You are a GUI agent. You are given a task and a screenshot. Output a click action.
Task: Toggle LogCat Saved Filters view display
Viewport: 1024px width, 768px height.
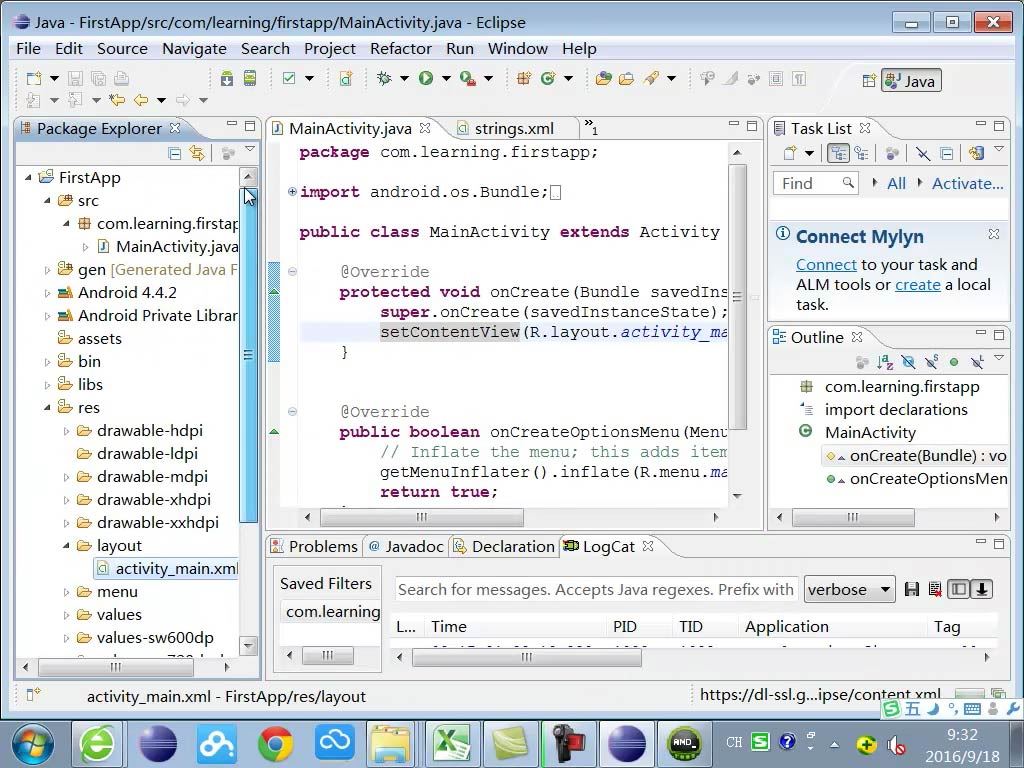point(959,590)
